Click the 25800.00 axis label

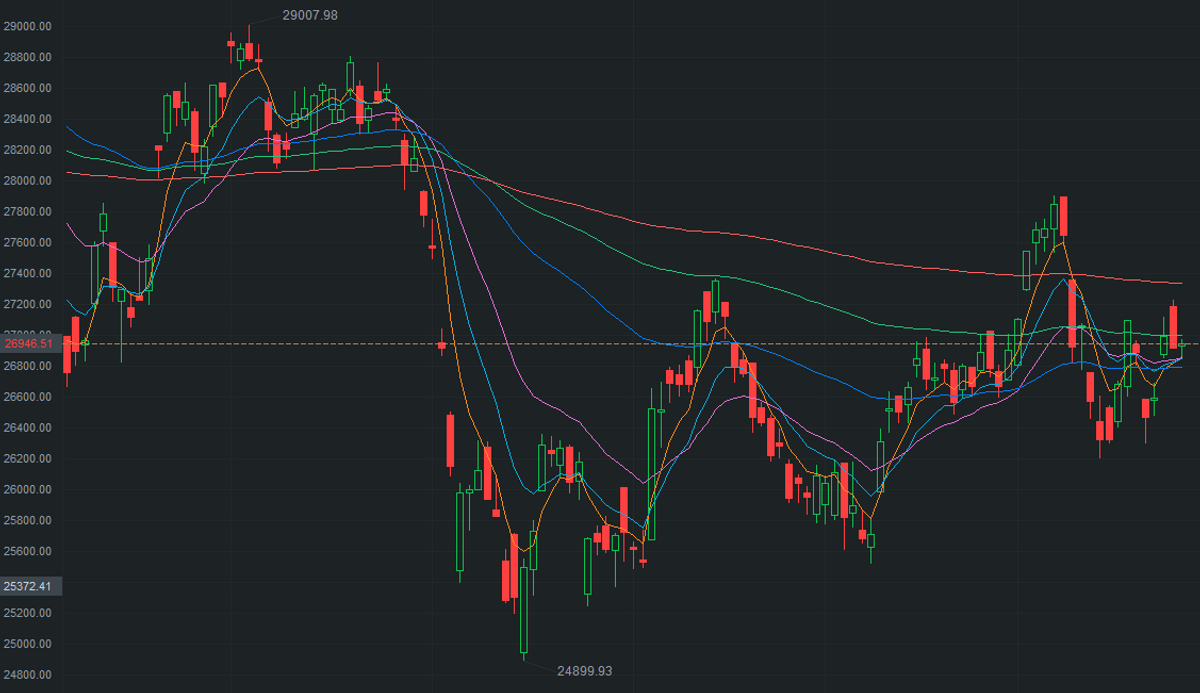28,521
